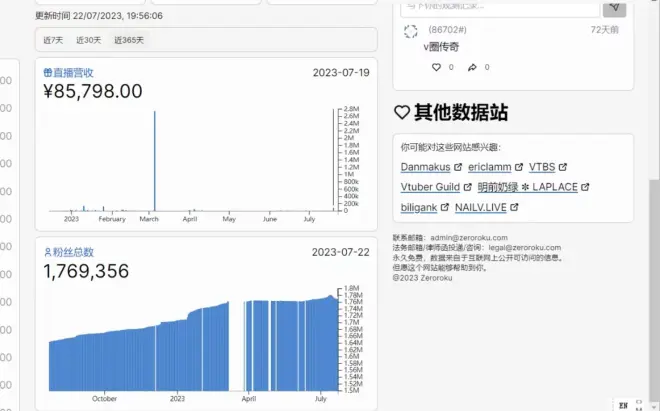Like the v圈传奇 comment with heart icon
660x411 pixels.
(x=436, y=67)
